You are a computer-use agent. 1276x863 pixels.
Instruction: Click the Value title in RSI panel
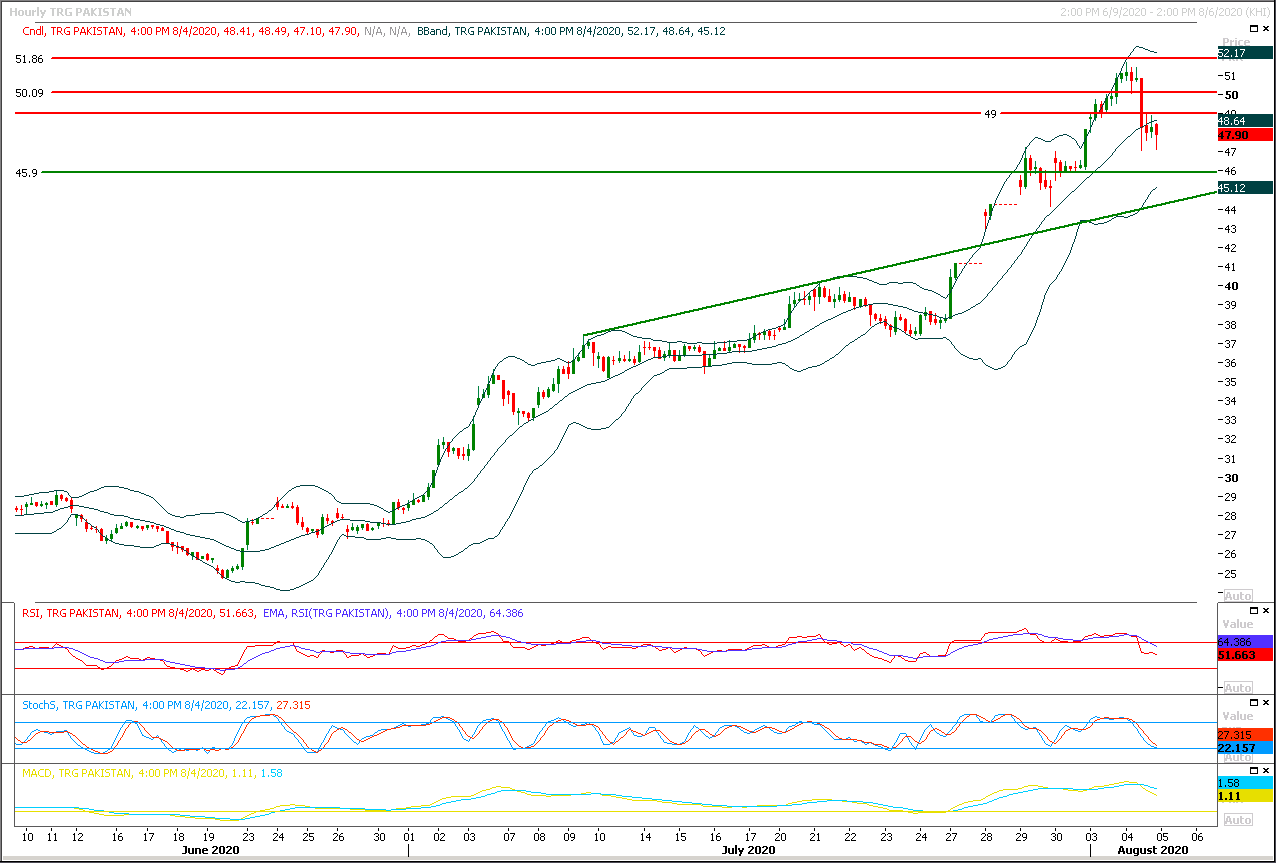pyautogui.click(x=1237, y=624)
